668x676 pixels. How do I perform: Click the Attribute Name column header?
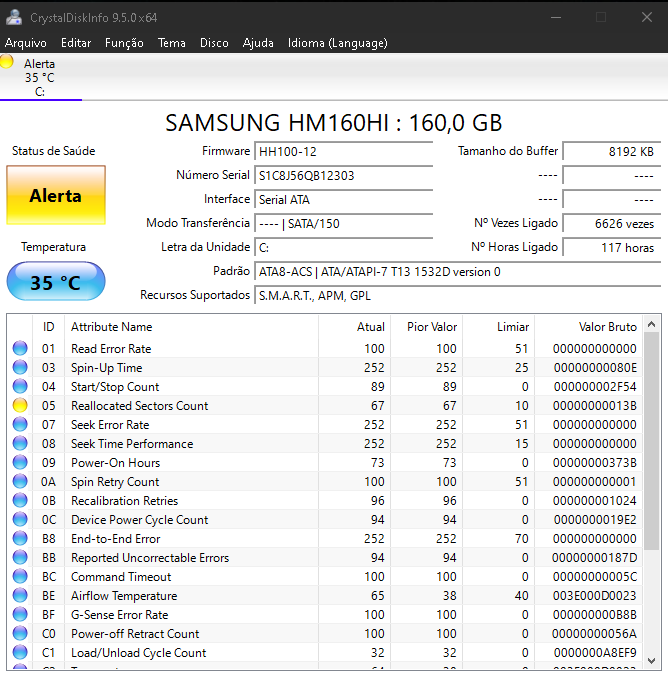click(x=191, y=327)
